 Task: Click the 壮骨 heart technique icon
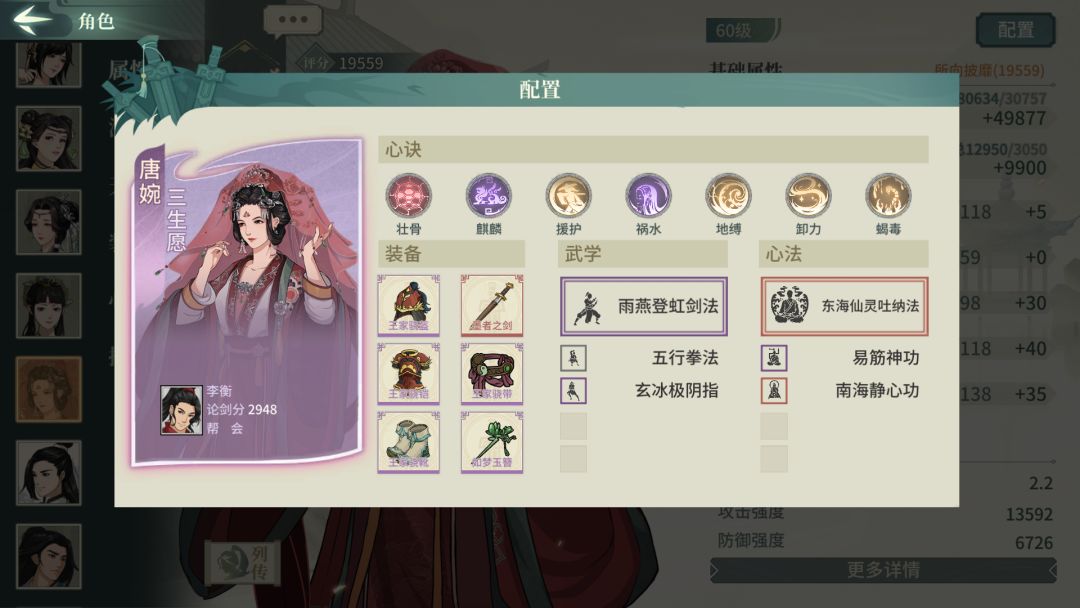point(408,196)
